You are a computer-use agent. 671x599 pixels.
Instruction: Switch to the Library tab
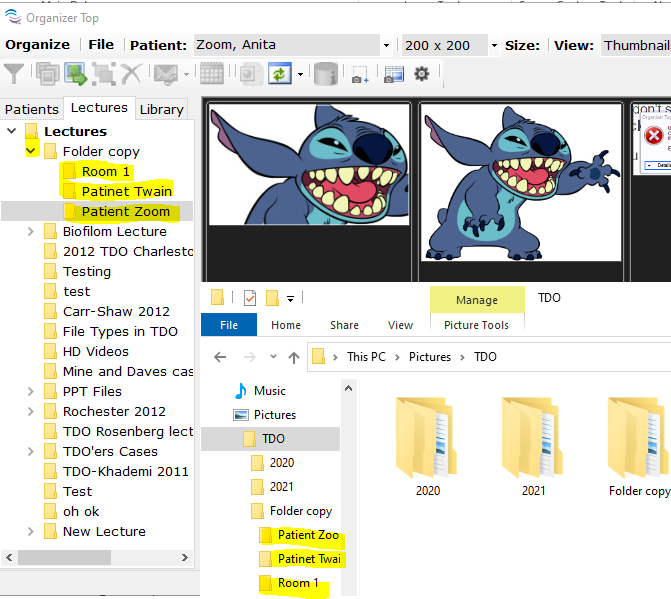click(161, 109)
